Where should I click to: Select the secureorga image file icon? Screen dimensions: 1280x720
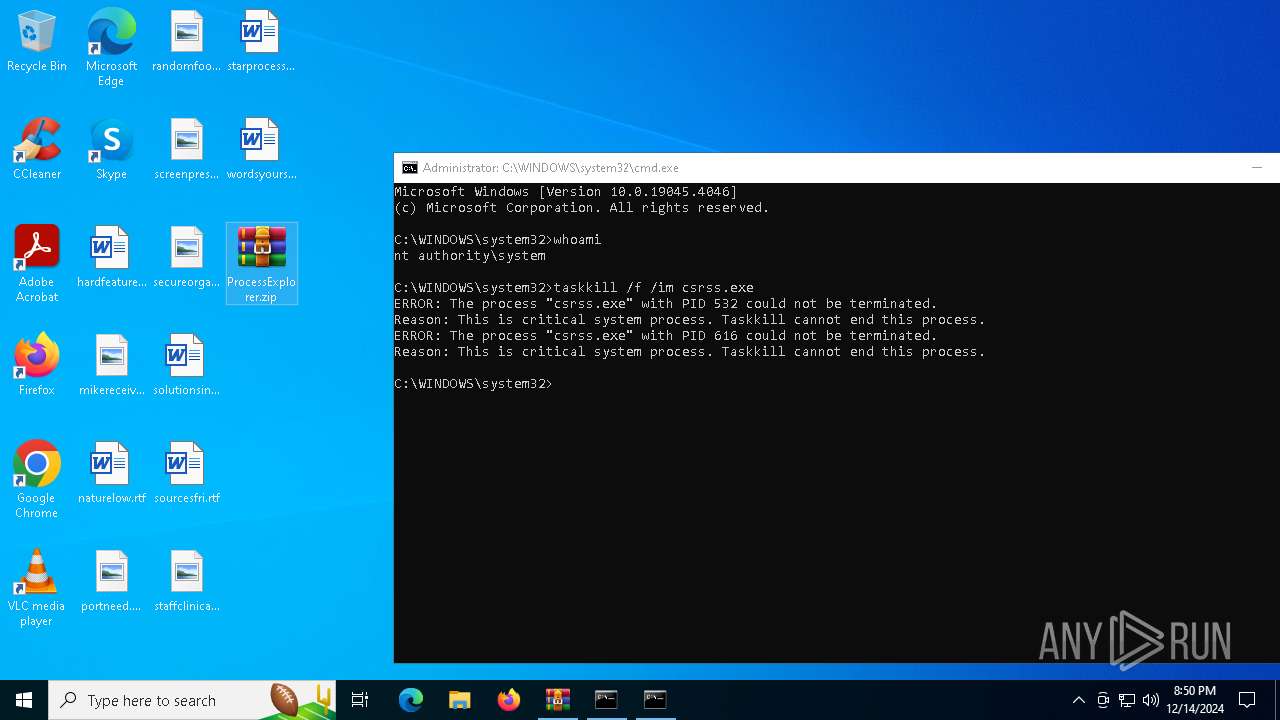186,258
